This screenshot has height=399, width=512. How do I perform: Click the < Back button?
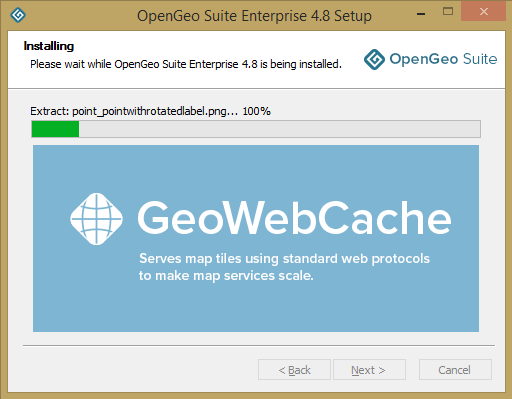294,369
